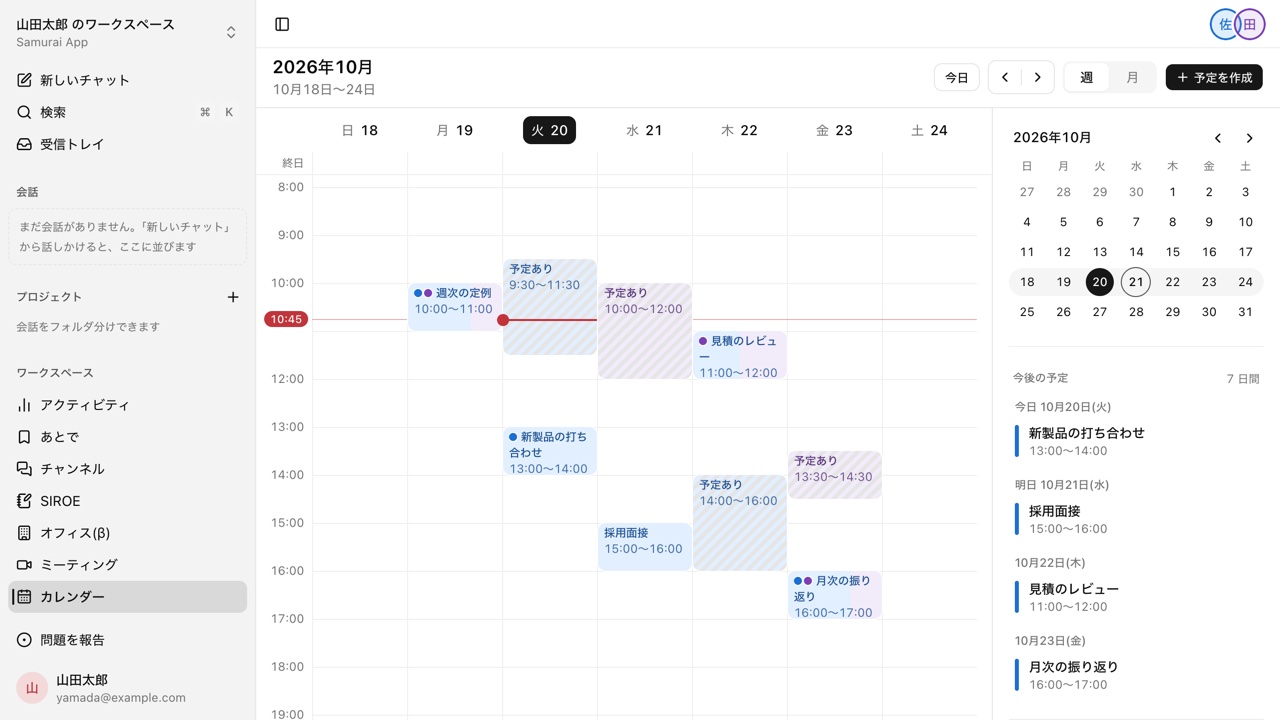The image size is (1280, 720).
Task: Toggle the sidebar panel icon
Action: (x=282, y=24)
